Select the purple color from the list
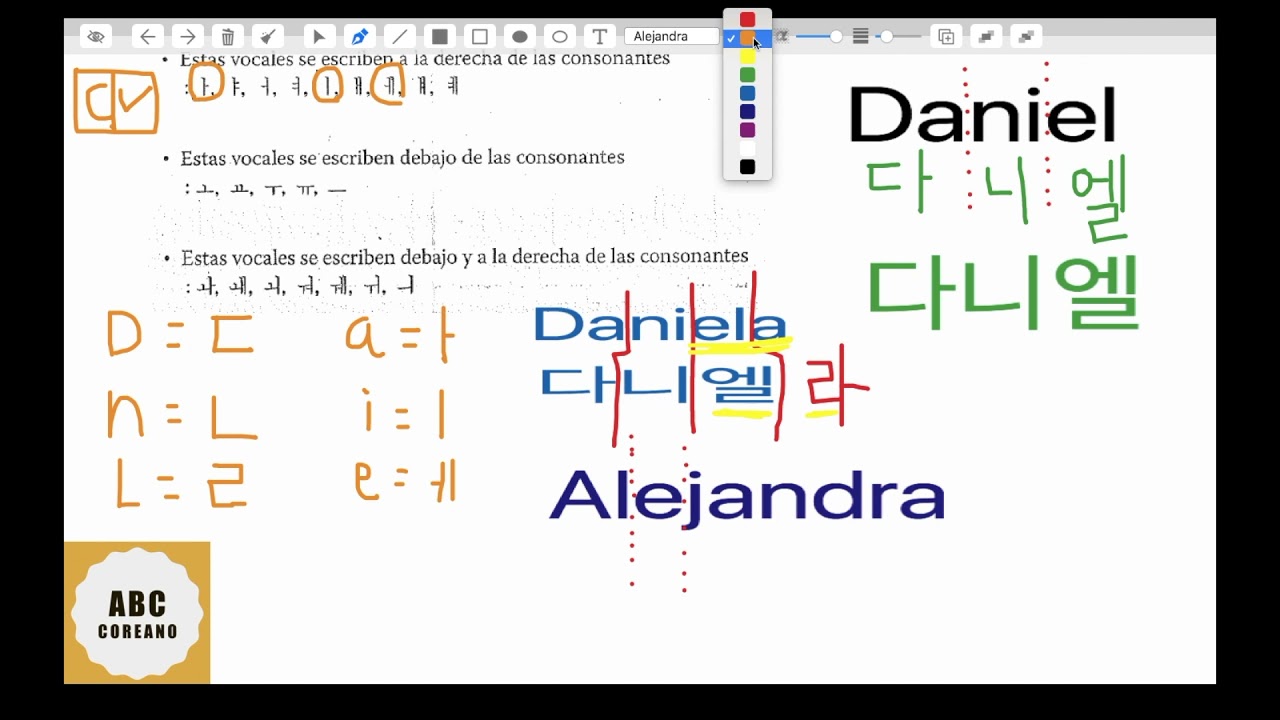 point(747,130)
